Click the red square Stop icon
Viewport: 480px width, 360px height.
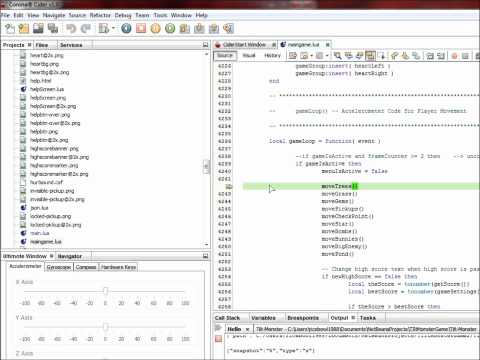tap(141, 29)
